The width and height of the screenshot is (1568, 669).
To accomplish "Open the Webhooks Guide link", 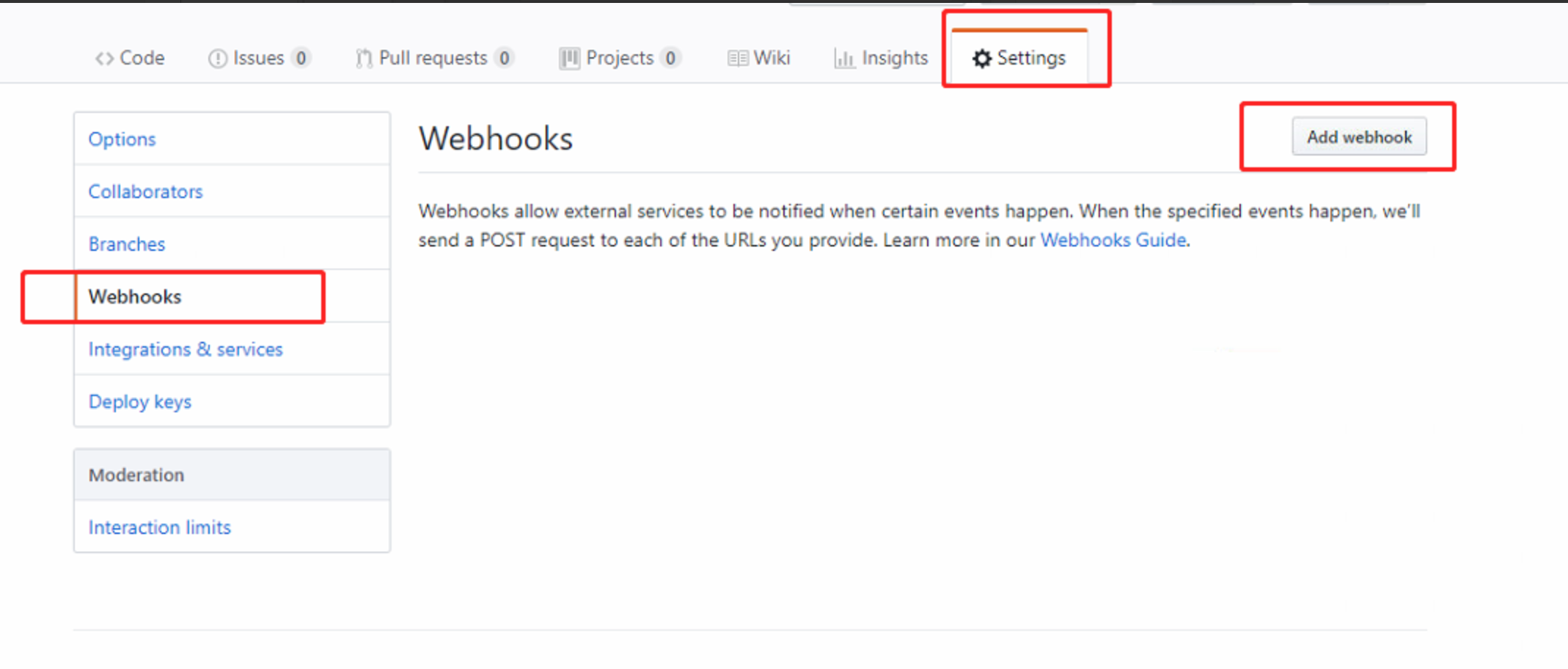I will [x=1113, y=241].
